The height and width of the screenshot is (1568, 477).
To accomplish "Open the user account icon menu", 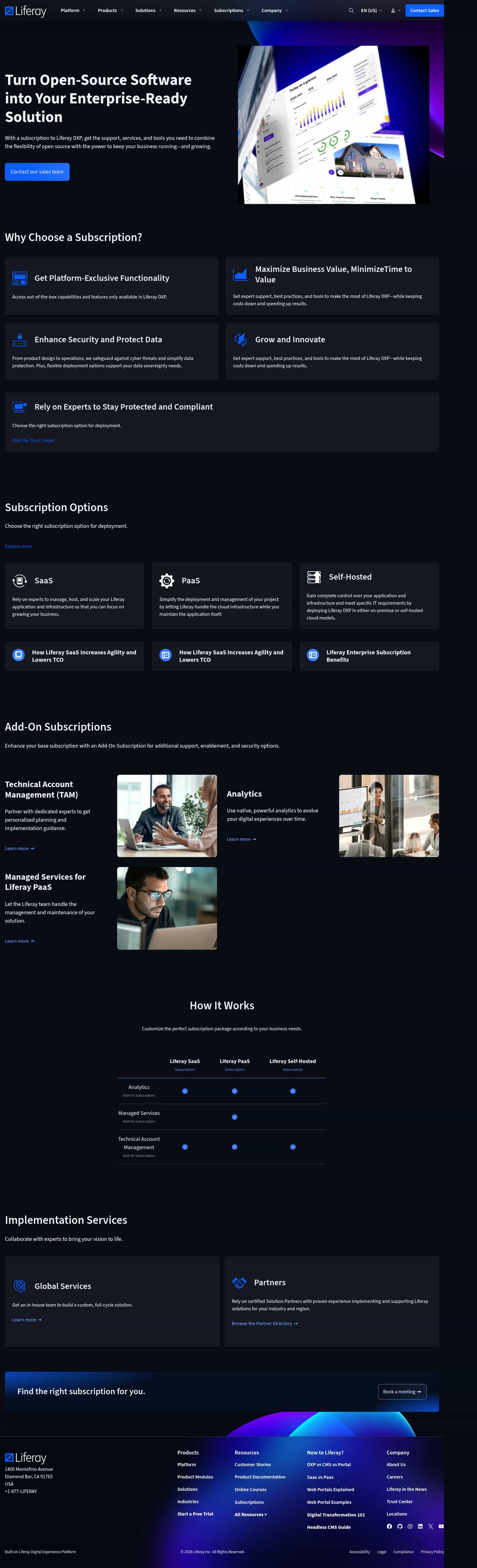I will pos(395,10).
